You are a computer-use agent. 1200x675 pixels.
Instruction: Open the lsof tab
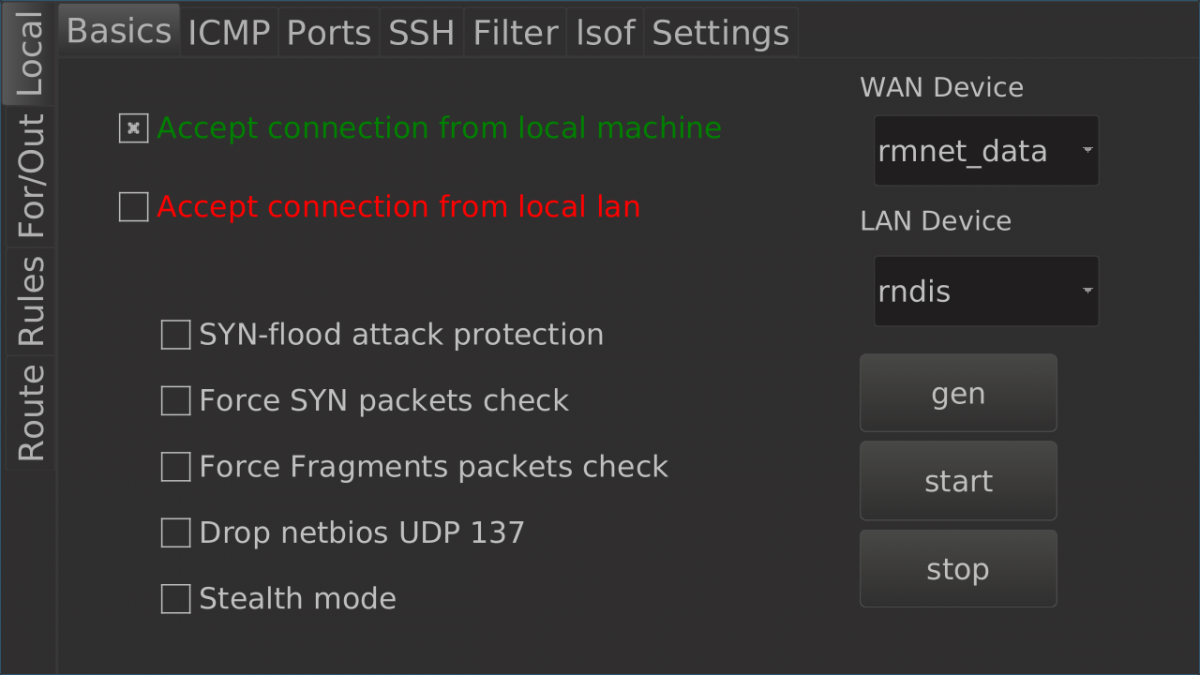(605, 33)
